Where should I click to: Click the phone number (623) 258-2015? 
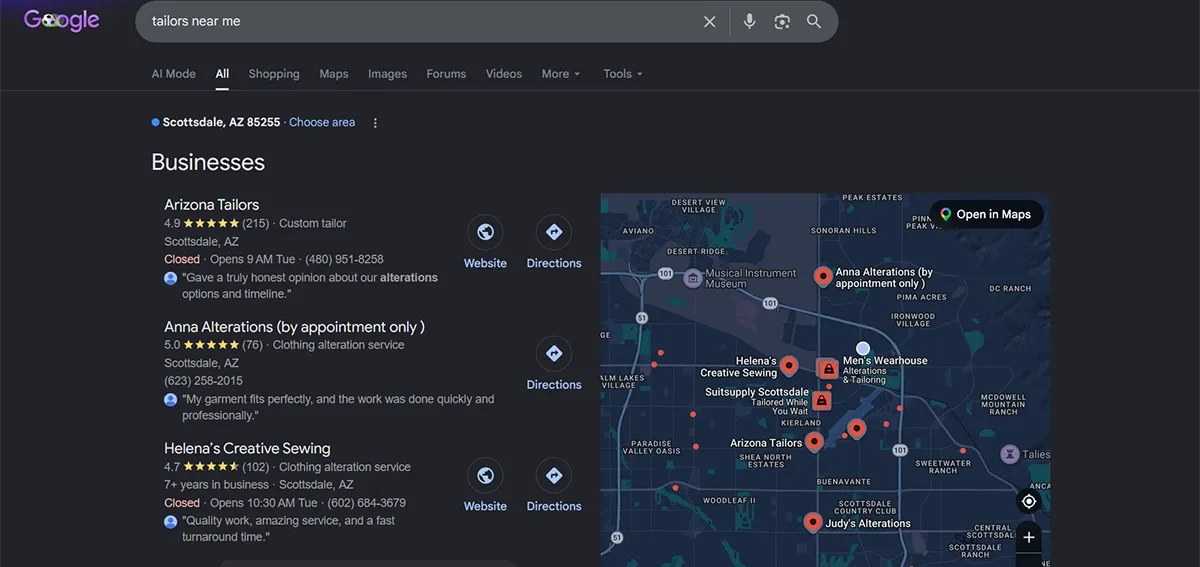pos(203,381)
